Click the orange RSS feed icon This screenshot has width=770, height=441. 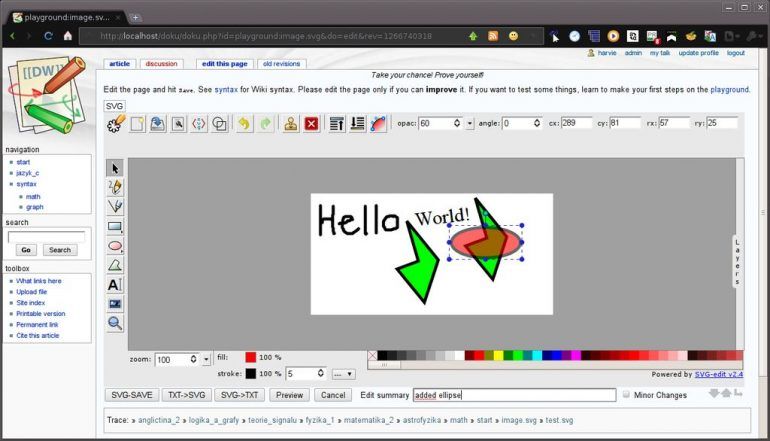point(493,36)
